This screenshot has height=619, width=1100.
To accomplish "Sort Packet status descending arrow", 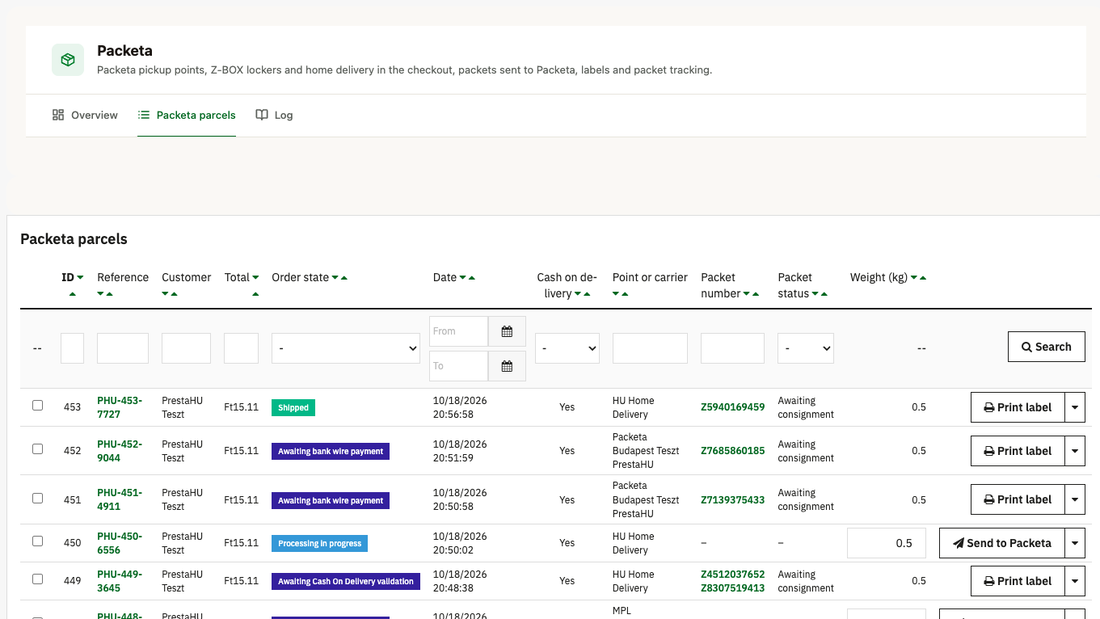I will click(815, 294).
